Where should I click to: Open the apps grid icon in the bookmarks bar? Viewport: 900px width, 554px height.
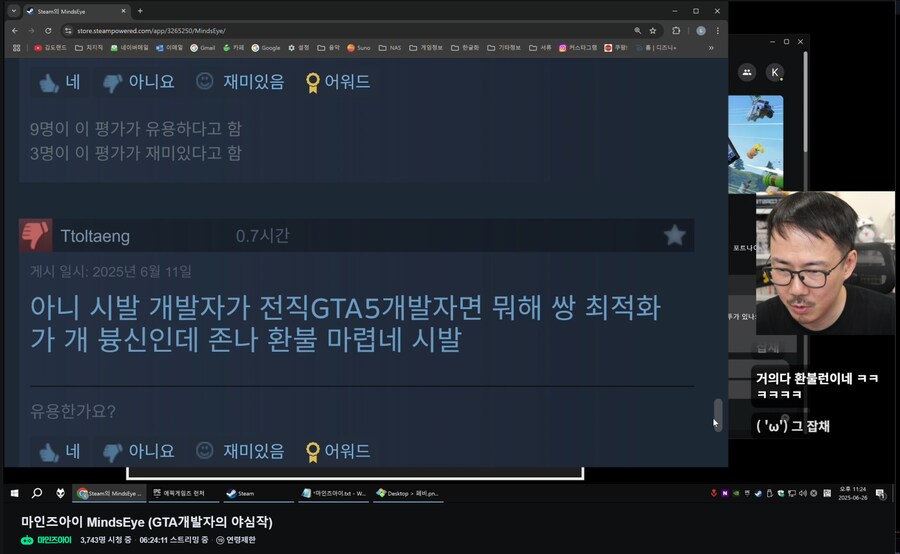(17, 48)
